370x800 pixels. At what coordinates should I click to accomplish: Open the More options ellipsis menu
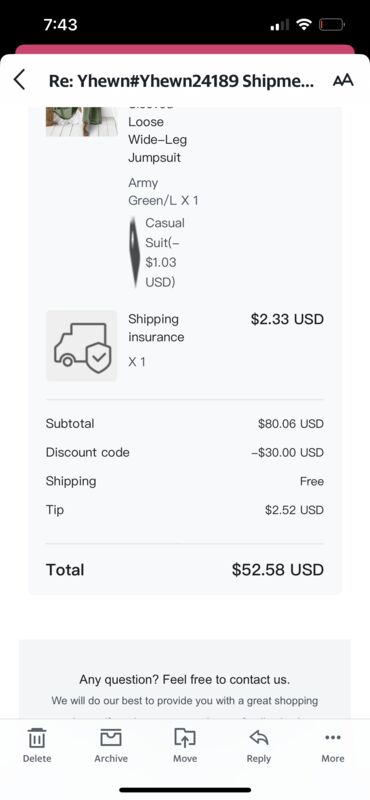pos(333,745)
